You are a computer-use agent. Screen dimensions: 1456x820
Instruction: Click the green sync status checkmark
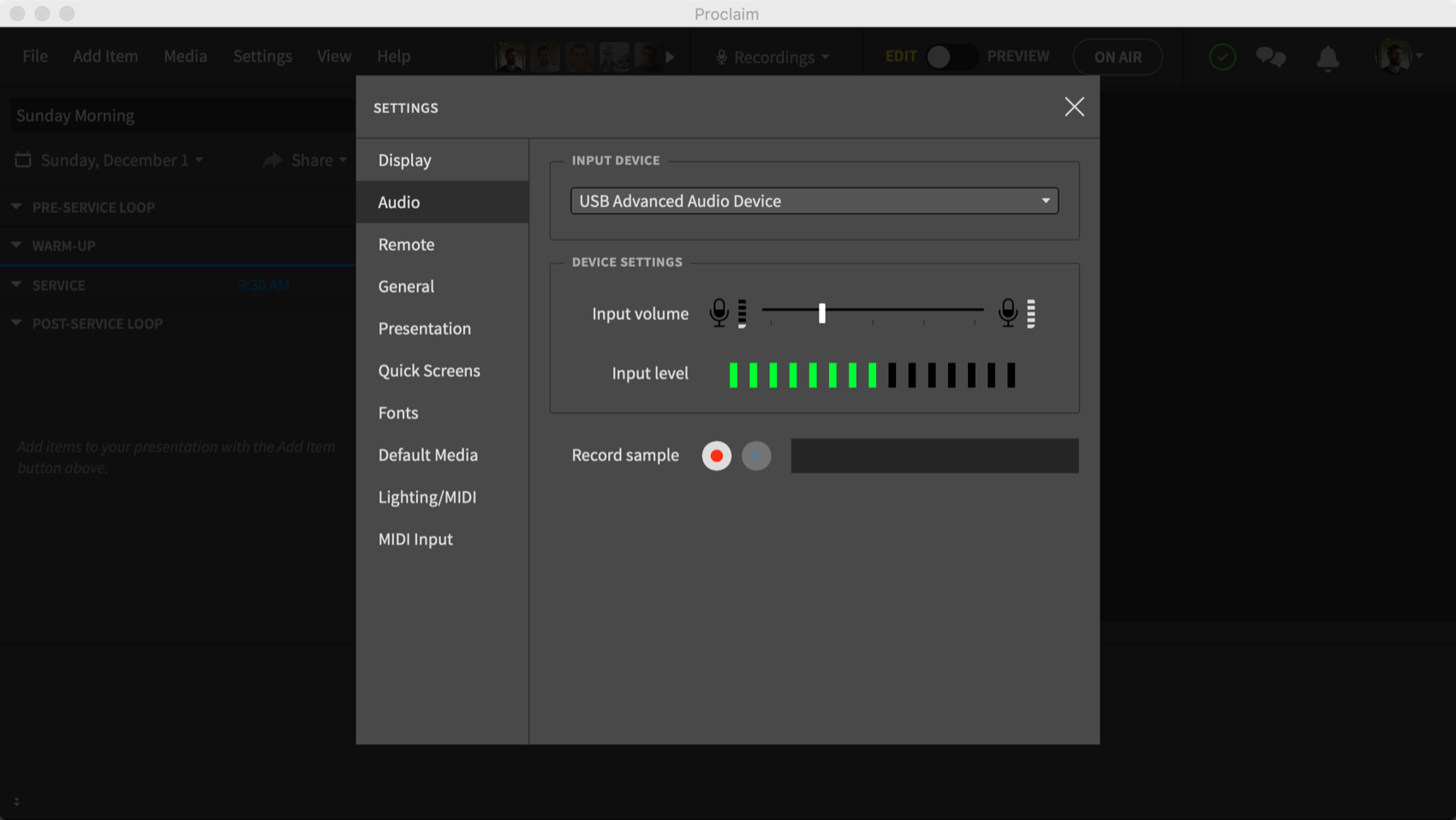point(1222,57)
